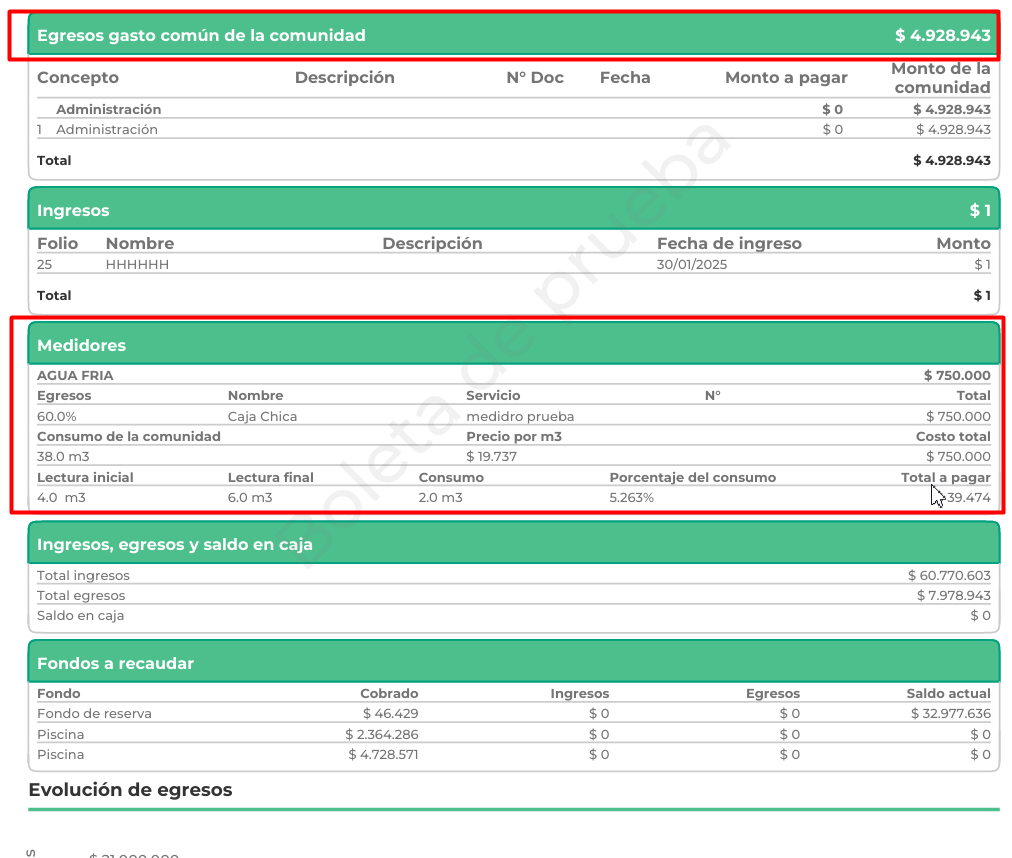The height and width of the screenshot is (858, 1012).
Task: Click the 'Fondos a recaudar' heading
Action: 115,664
